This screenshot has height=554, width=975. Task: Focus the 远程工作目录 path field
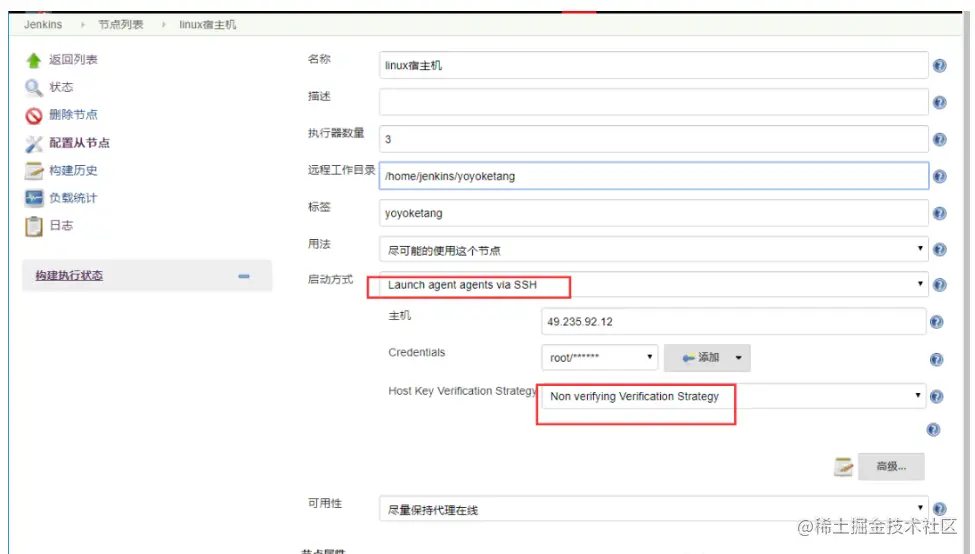click(x=654, y=176)
